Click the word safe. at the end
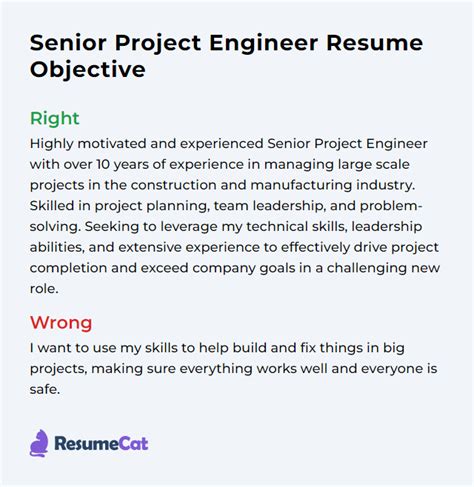This screenshot has height=487, width=474. click(x=45, y=389)
